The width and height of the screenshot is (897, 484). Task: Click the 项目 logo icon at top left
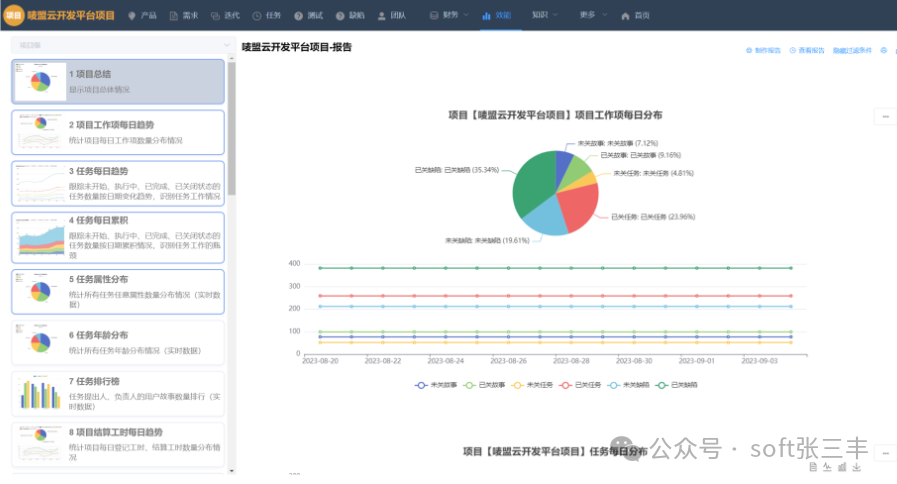pyautogui.click(x=13, y=16)
